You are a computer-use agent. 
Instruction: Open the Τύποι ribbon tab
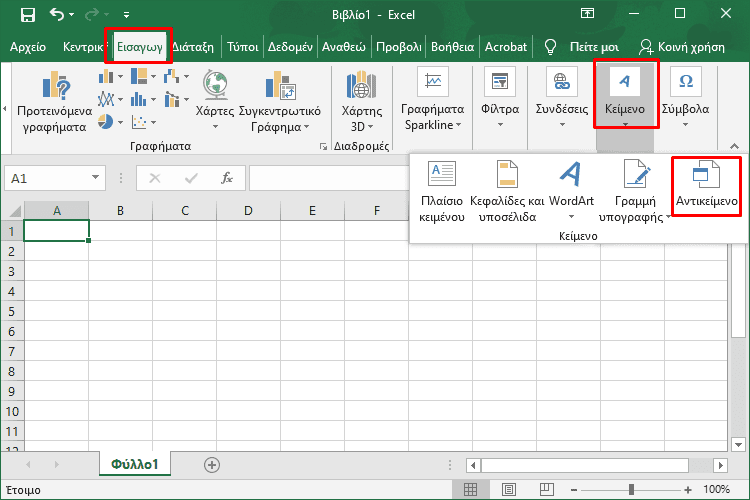(243, 47)
